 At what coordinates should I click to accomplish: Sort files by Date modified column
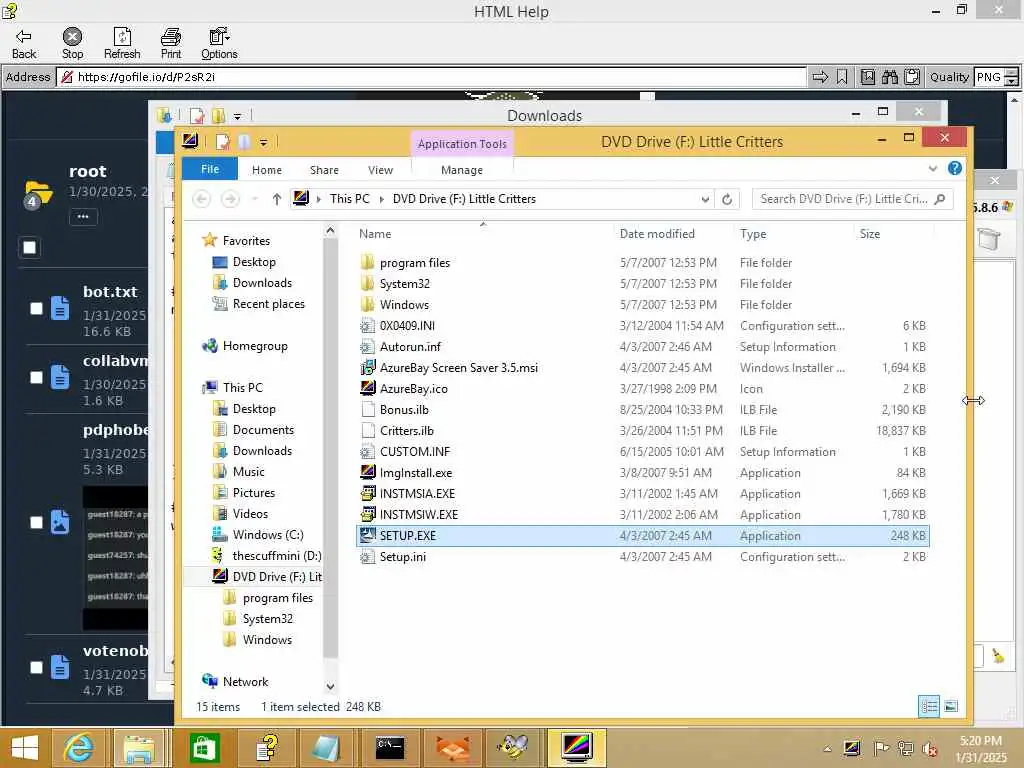pyautogui.click(x=657, y=234)
